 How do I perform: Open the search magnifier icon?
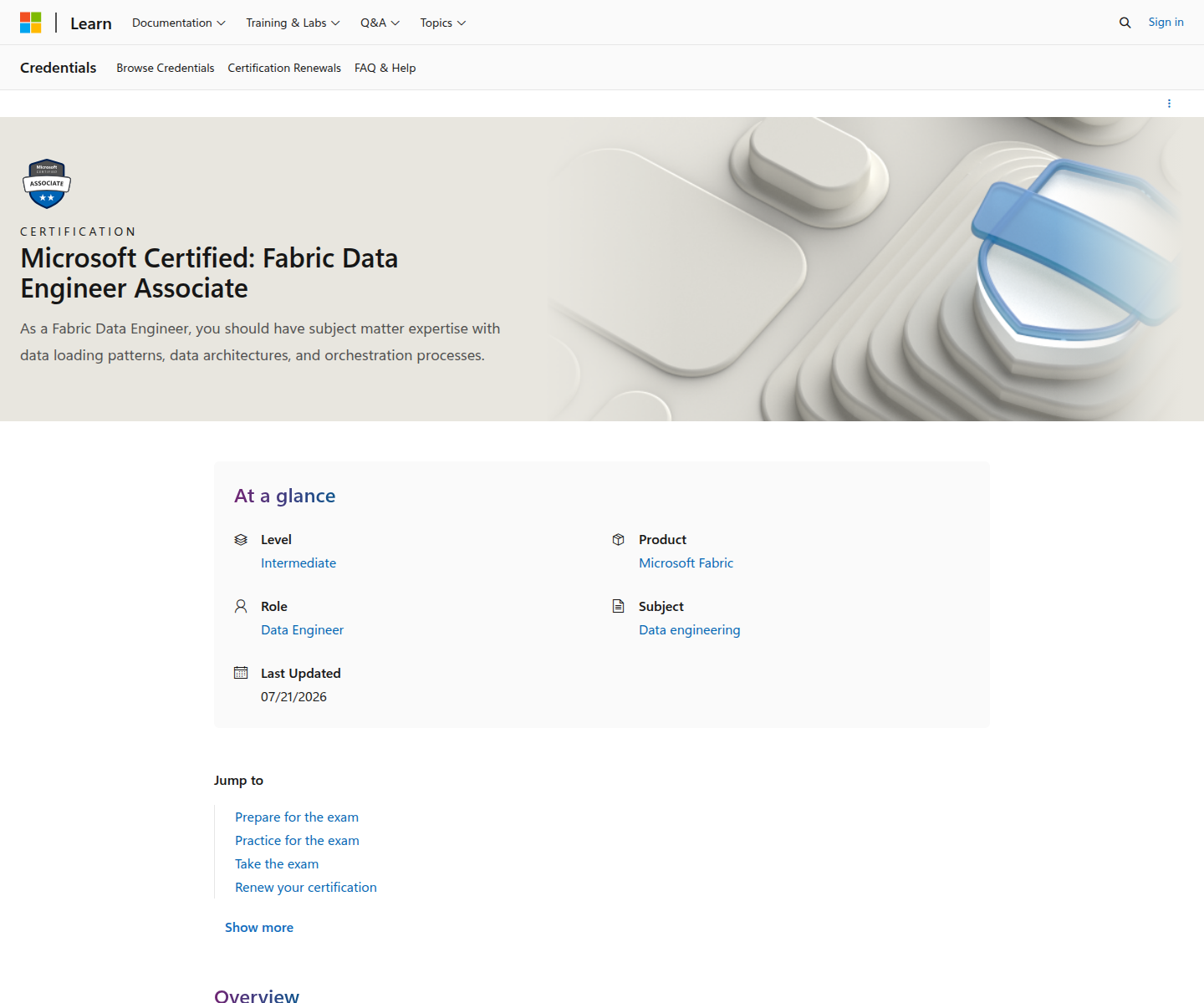pyautogui.click(x=1125, y=23)
